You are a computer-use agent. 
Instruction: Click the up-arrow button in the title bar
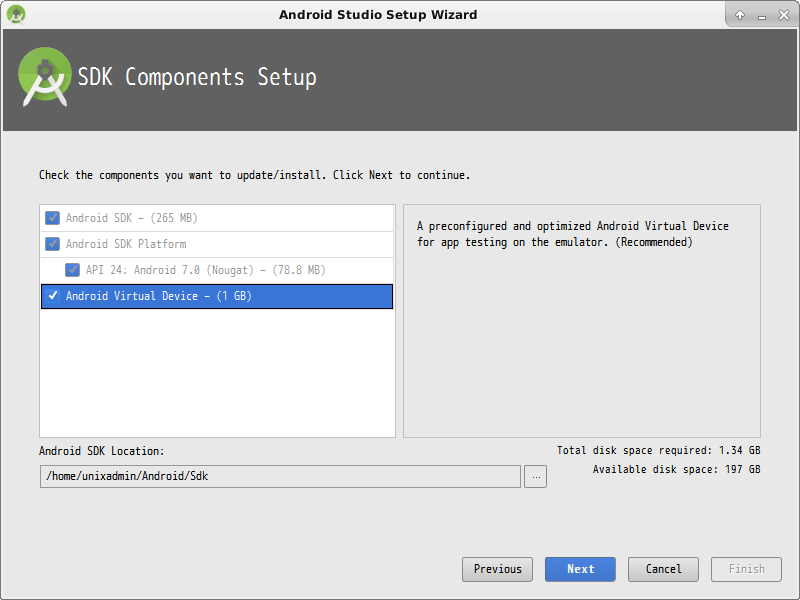pyautogui.click(x=740, y=15)
